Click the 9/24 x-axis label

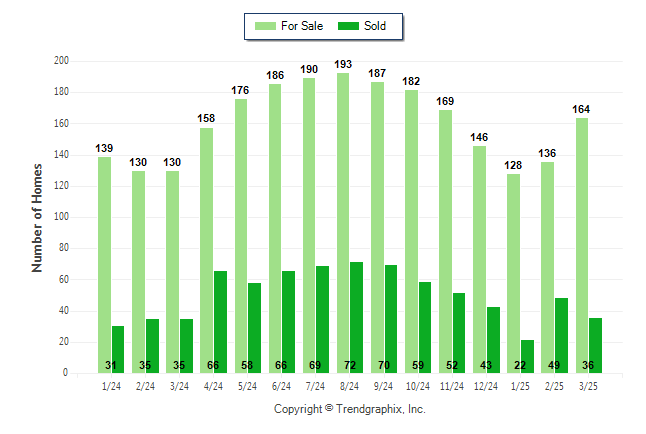point(383,386)
